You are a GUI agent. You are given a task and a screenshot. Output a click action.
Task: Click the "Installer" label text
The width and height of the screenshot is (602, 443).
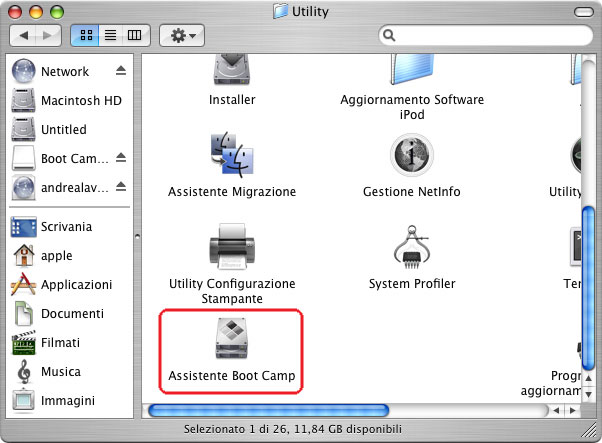click(232, 100)
